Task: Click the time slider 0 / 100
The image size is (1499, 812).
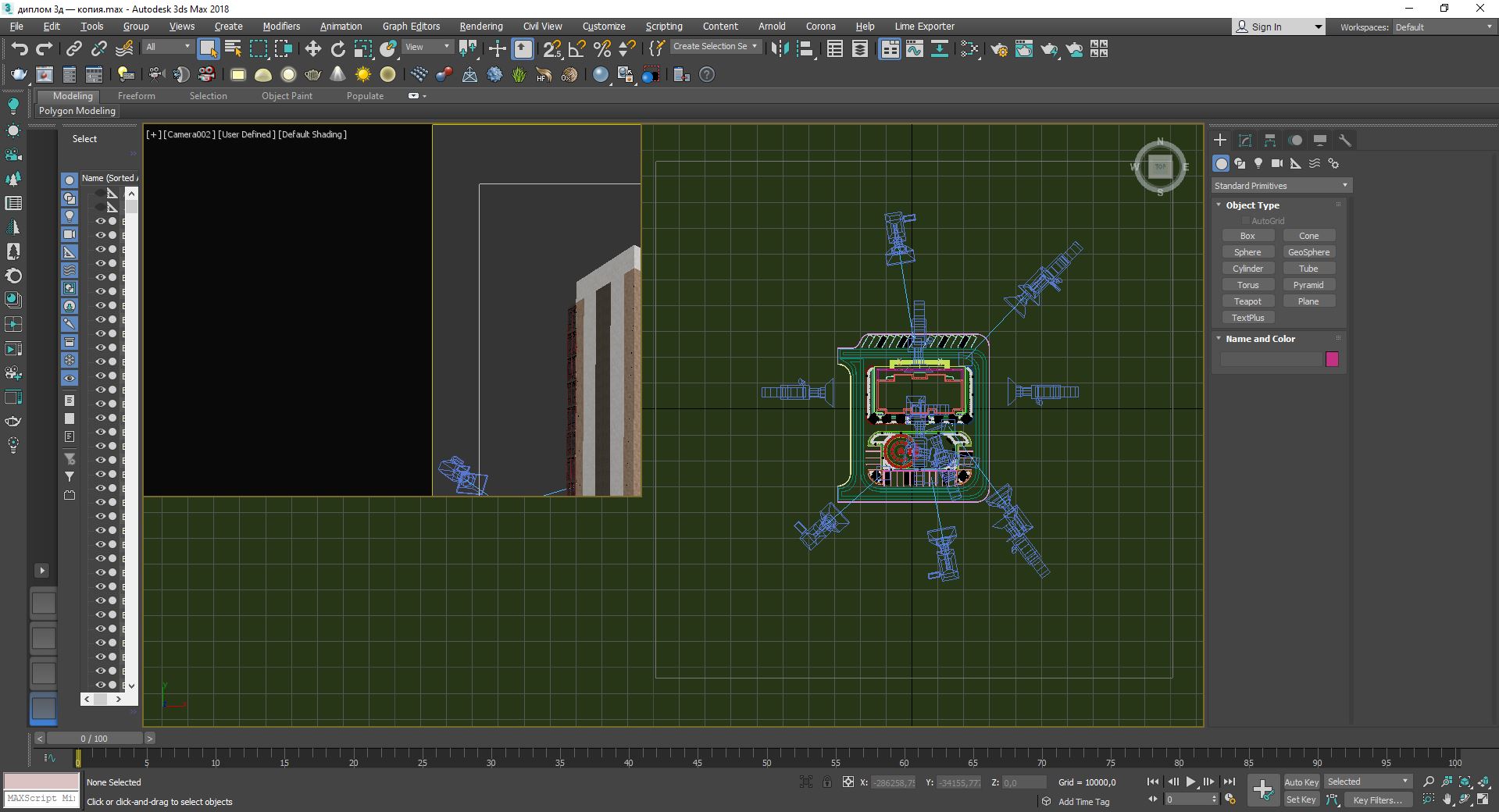Action: (x=95, y=738)
